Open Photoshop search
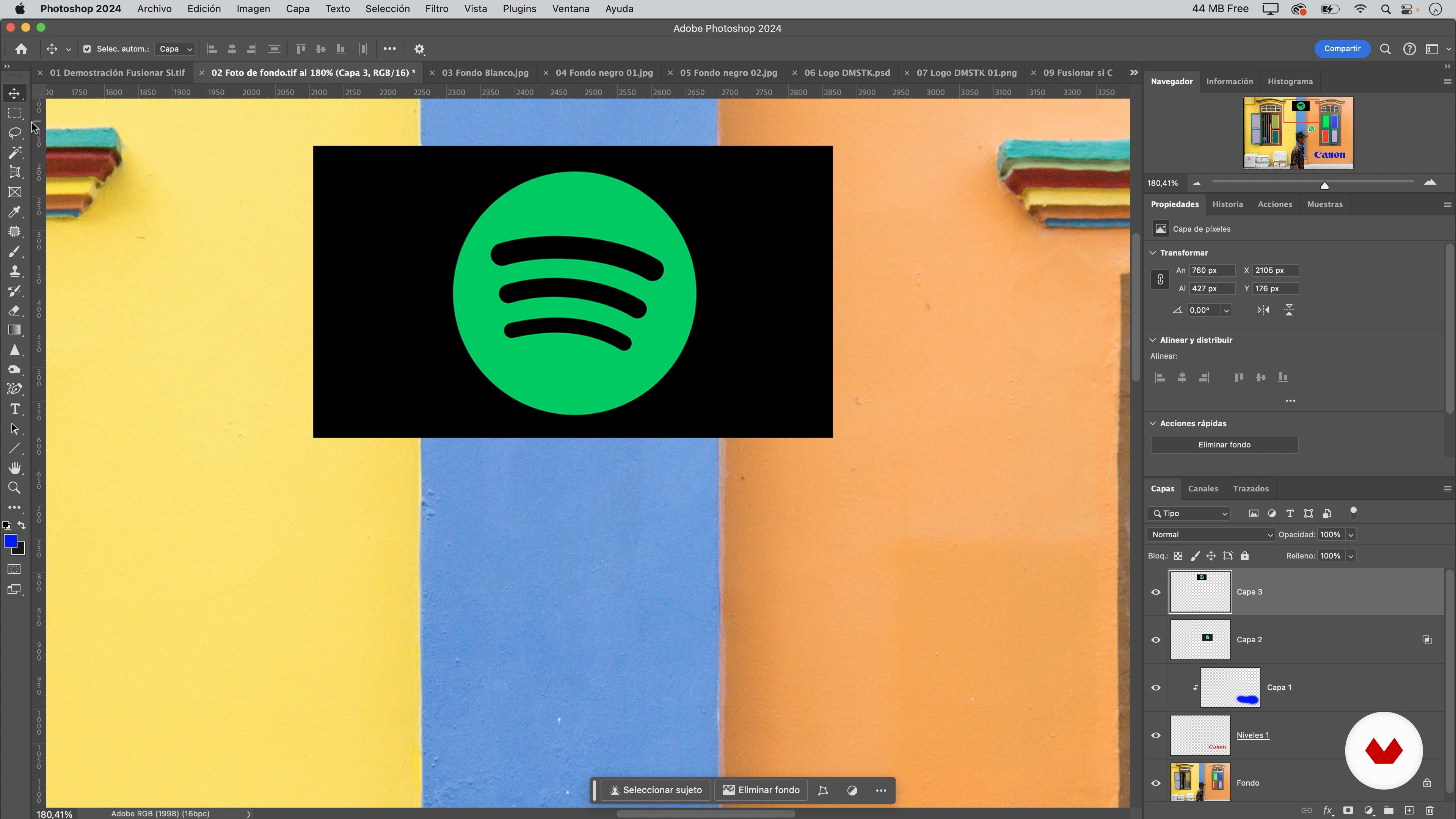 point(1385,49)
